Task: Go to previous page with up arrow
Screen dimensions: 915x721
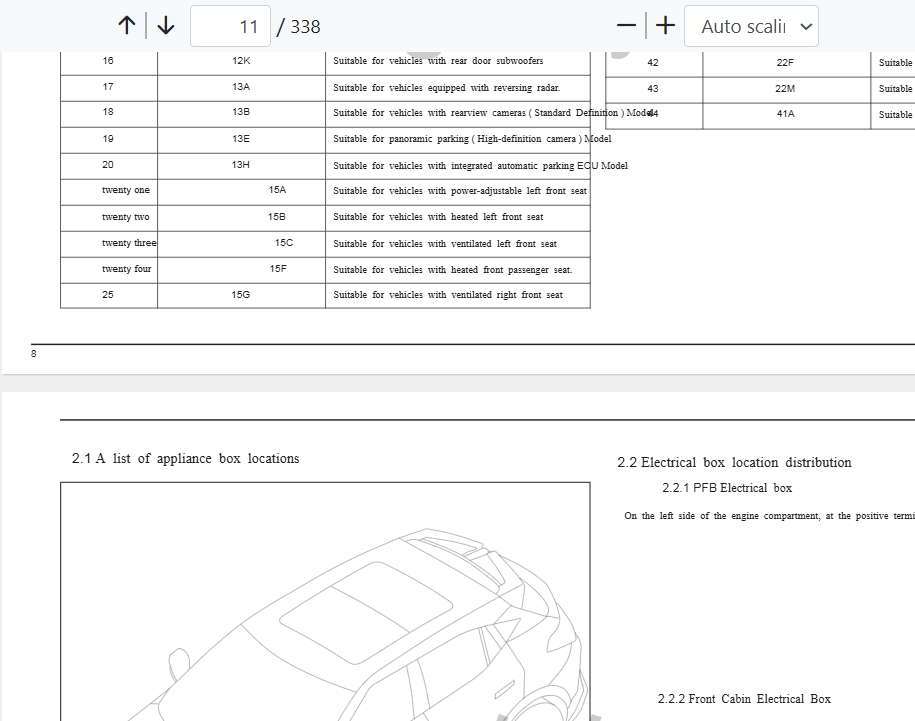Action: tap(127, 26)
